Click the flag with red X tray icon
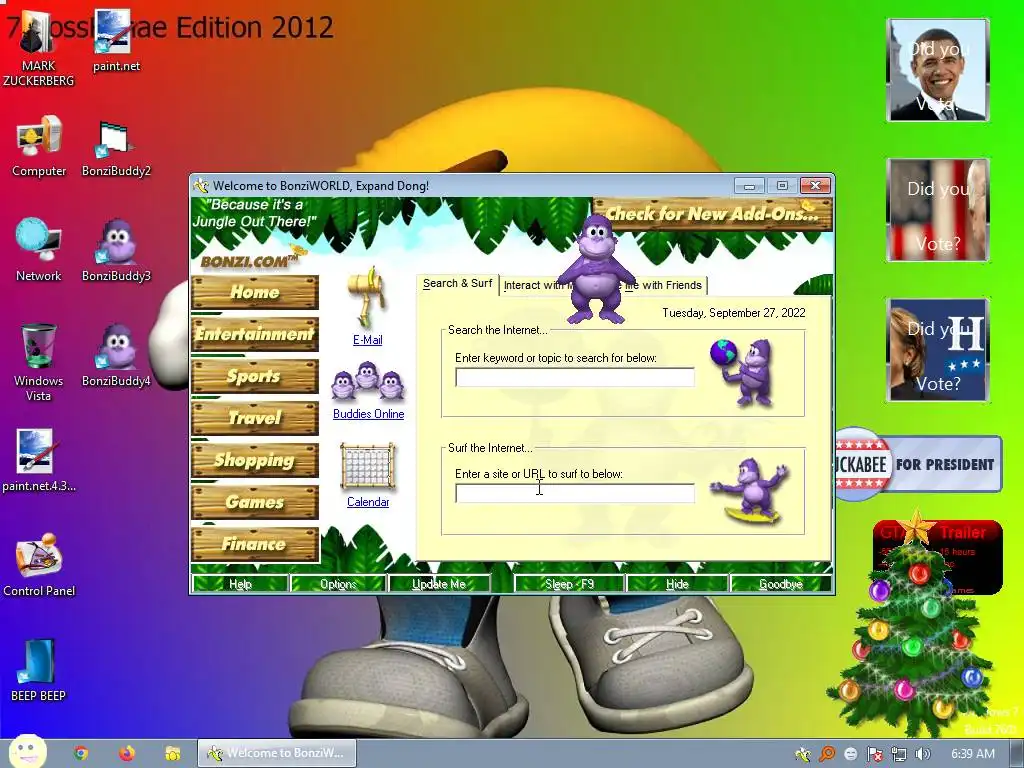This screenshot has height=768, width=1024. [875, 754]
